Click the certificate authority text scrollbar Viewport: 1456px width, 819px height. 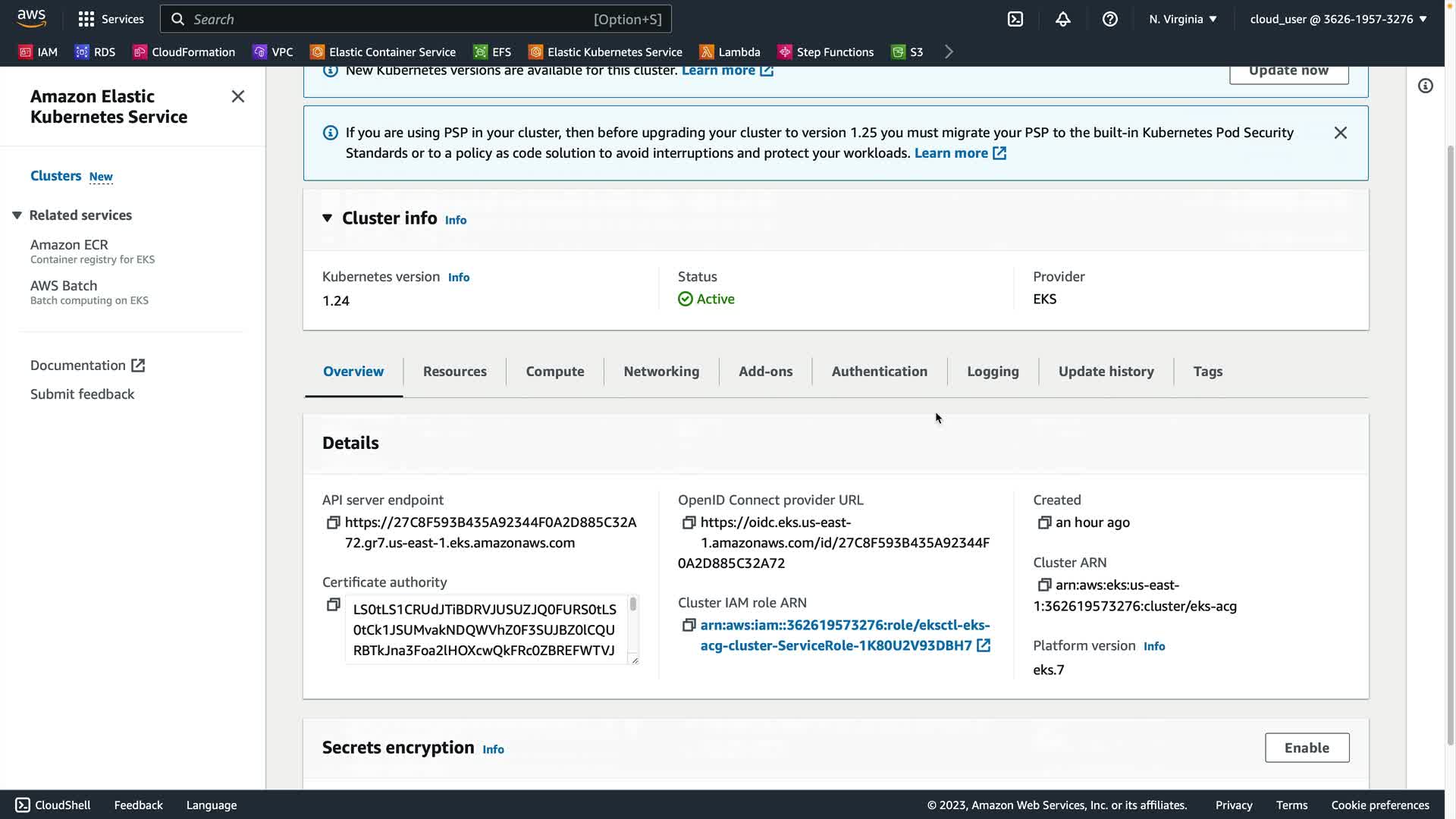coord(632,604)
